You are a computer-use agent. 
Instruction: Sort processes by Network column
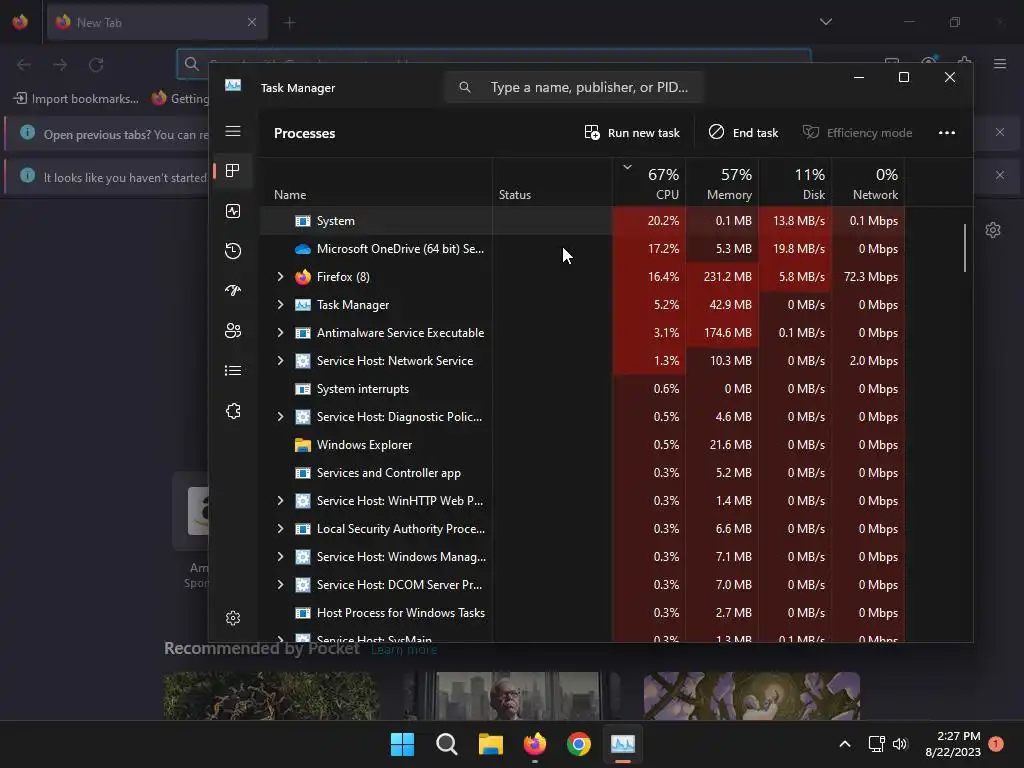869,184
